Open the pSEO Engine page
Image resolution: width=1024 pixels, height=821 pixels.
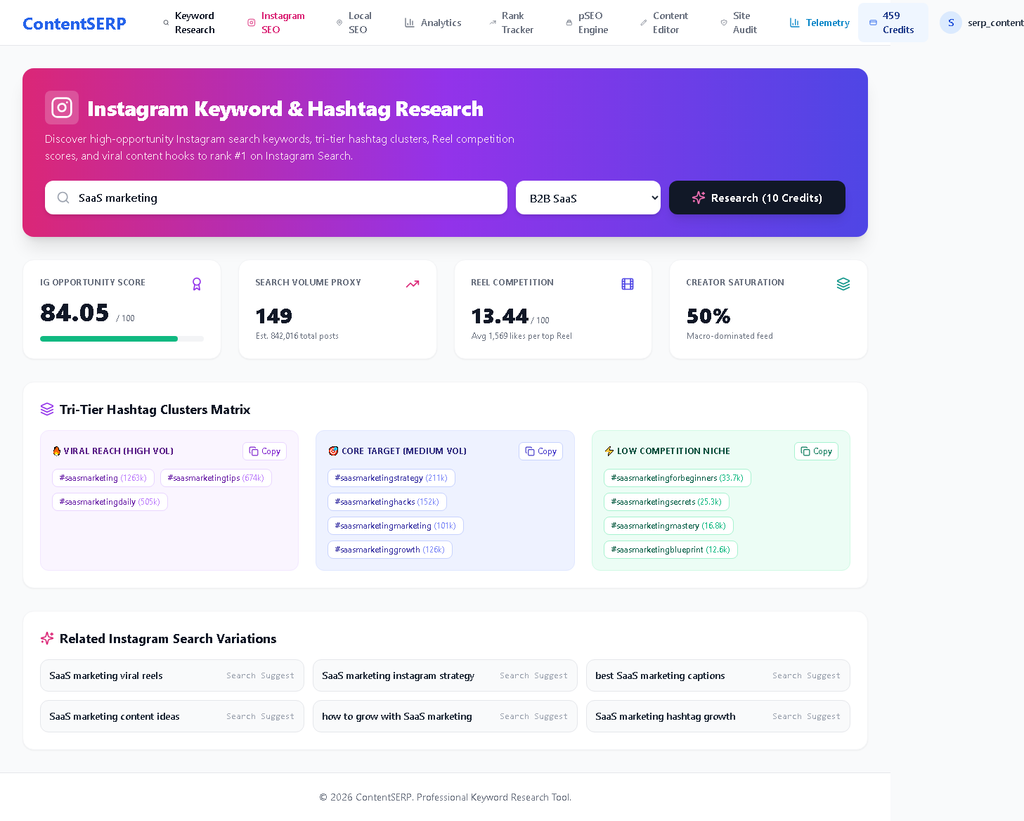pos(586,23)
